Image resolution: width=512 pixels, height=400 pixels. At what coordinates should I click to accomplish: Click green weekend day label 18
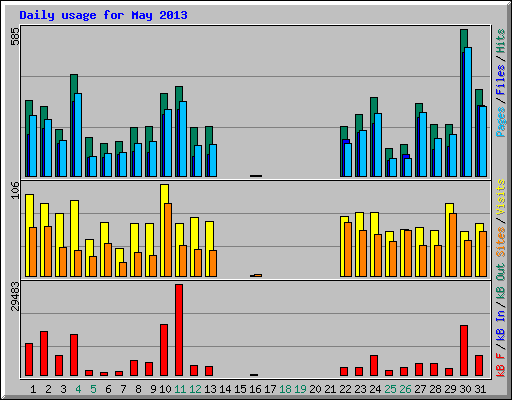point(285,389)
